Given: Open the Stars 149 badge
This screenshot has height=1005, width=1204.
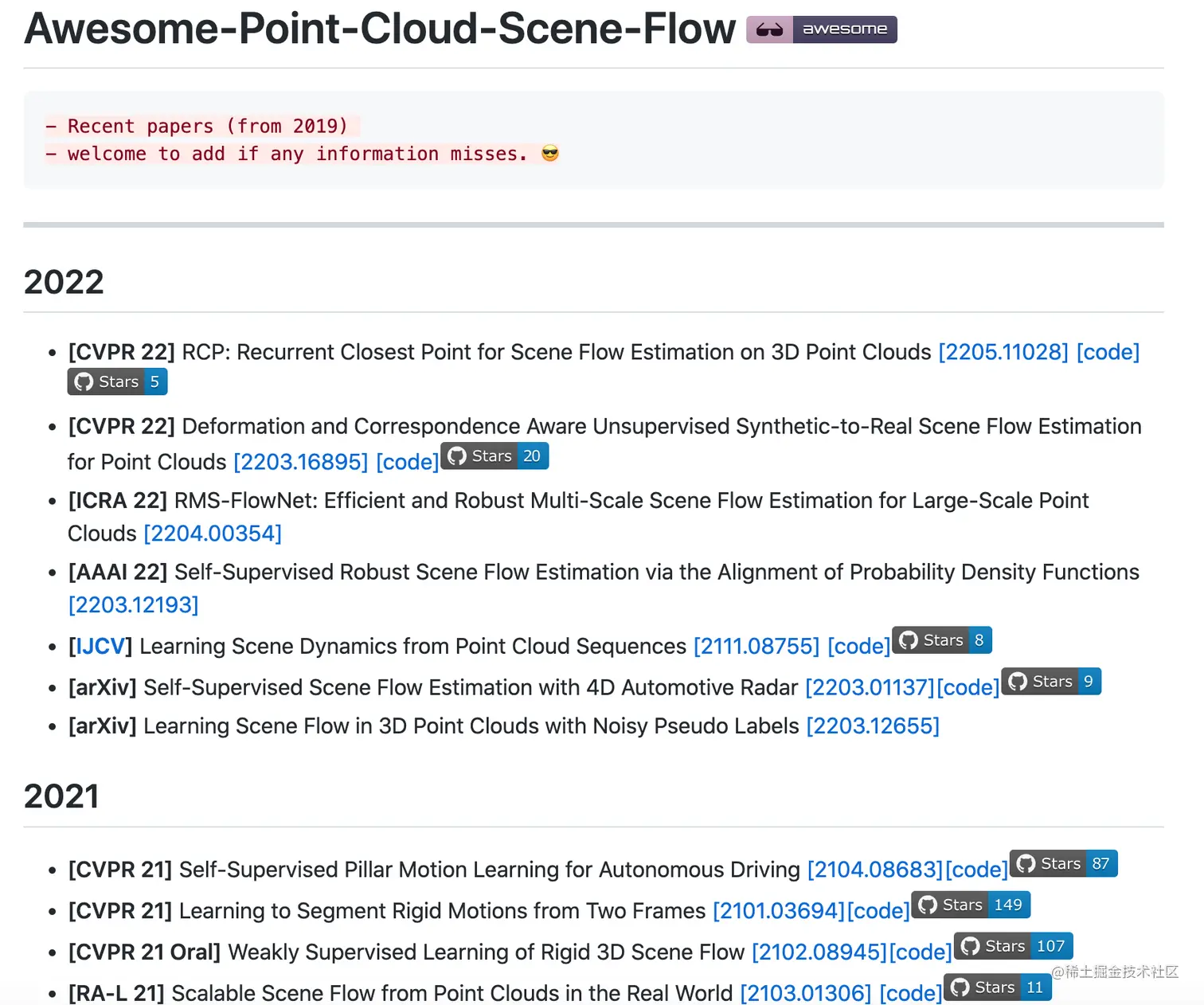Looking at the screenshot, I should tap(971, 905).
